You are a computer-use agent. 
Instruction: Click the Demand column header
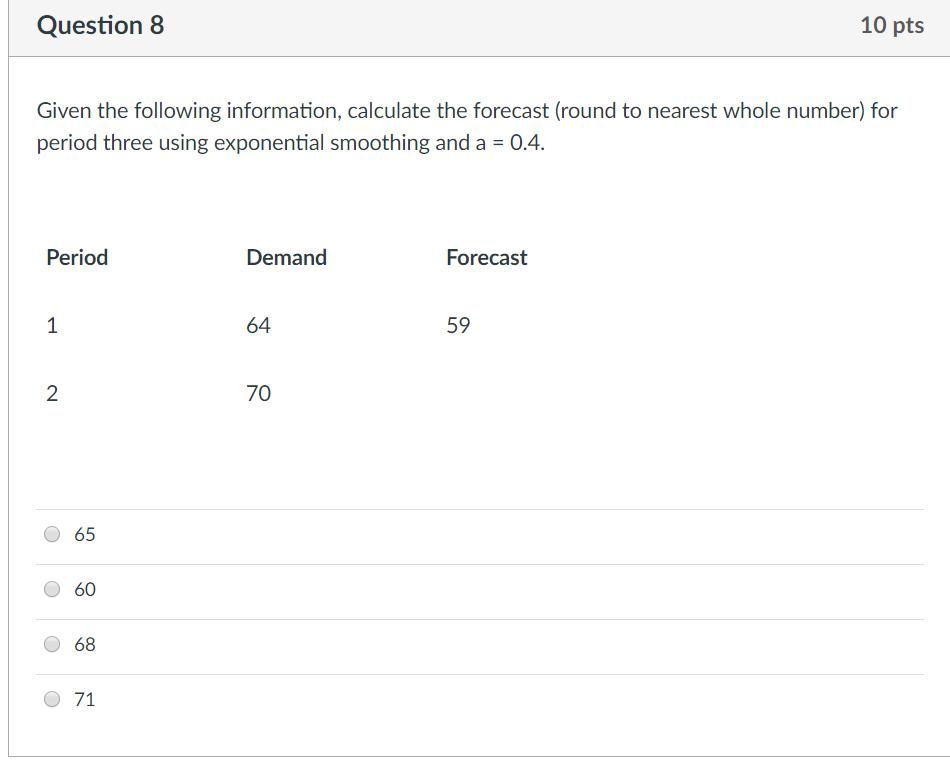pos(286,258)
